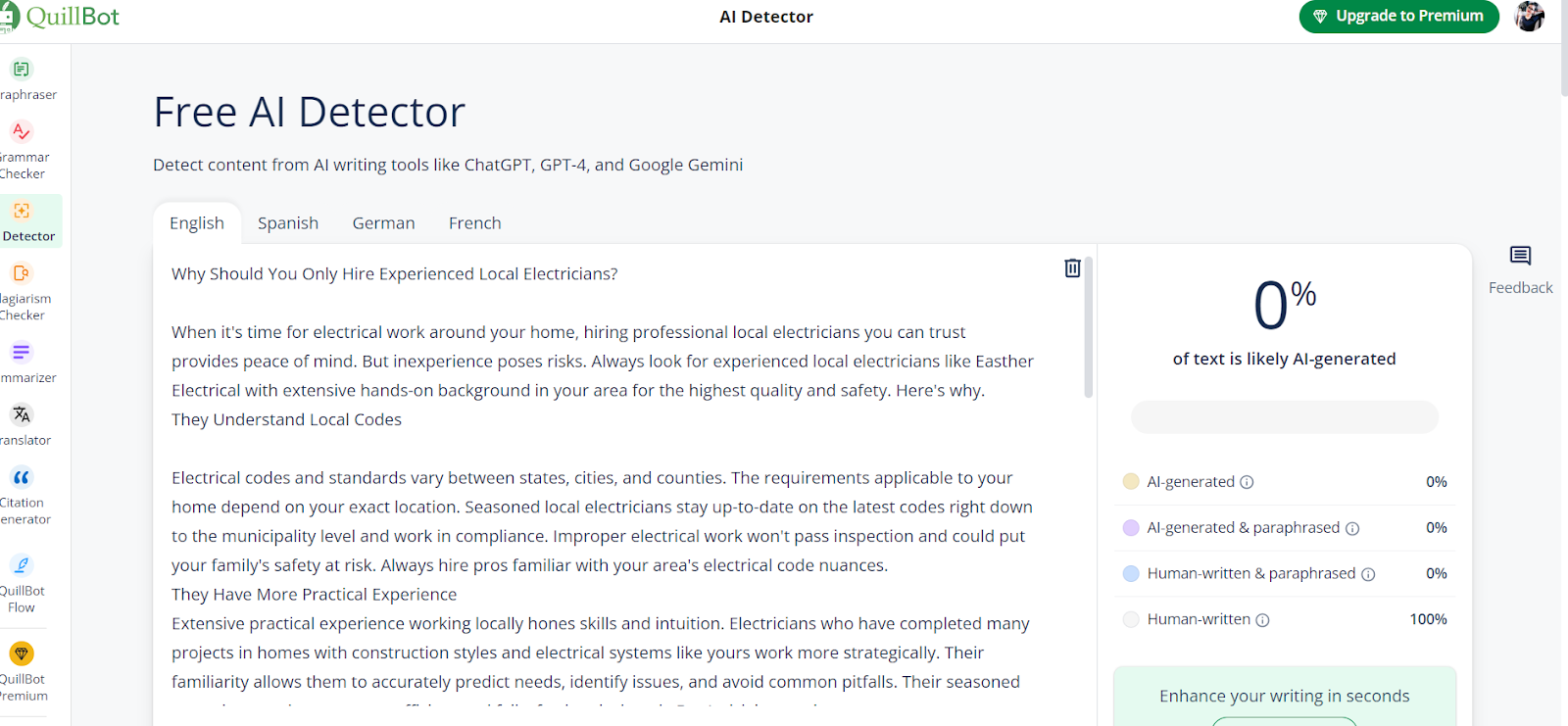Click 'Enhance your writing in seconds' banner

1285,697
